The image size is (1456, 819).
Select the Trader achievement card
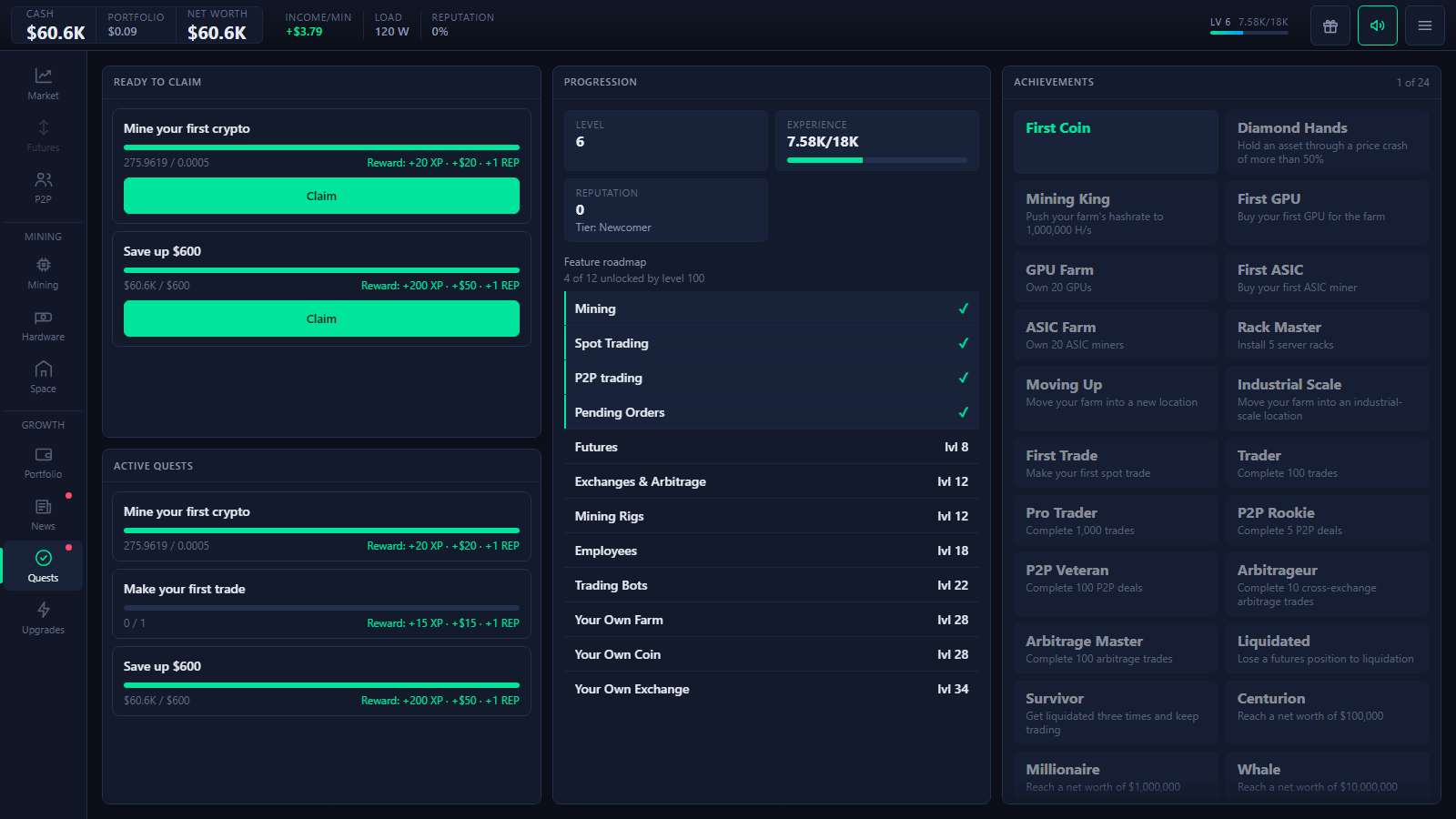[x=1327, y=462]
